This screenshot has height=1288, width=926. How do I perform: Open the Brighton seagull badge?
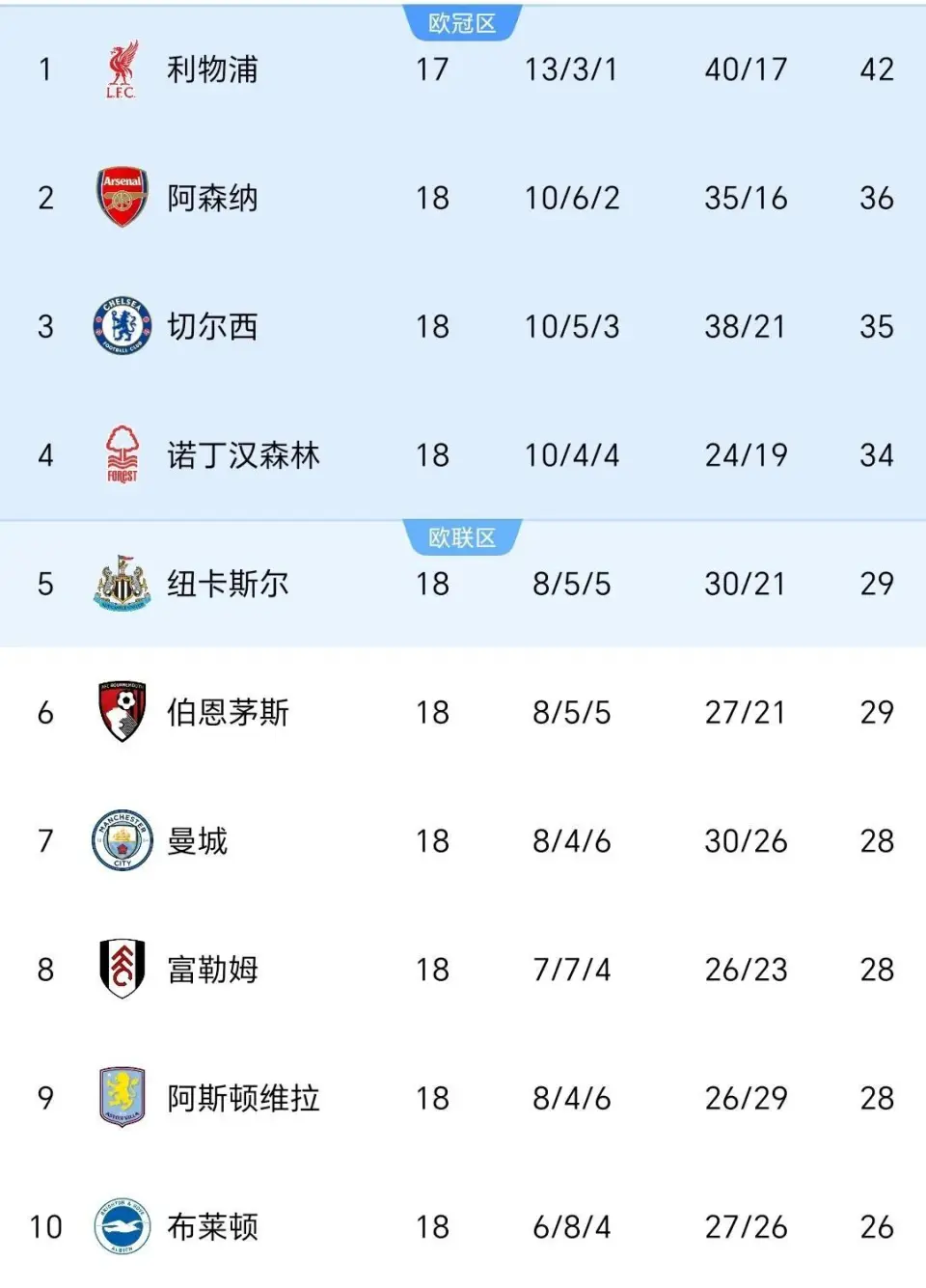point(122,1226)
